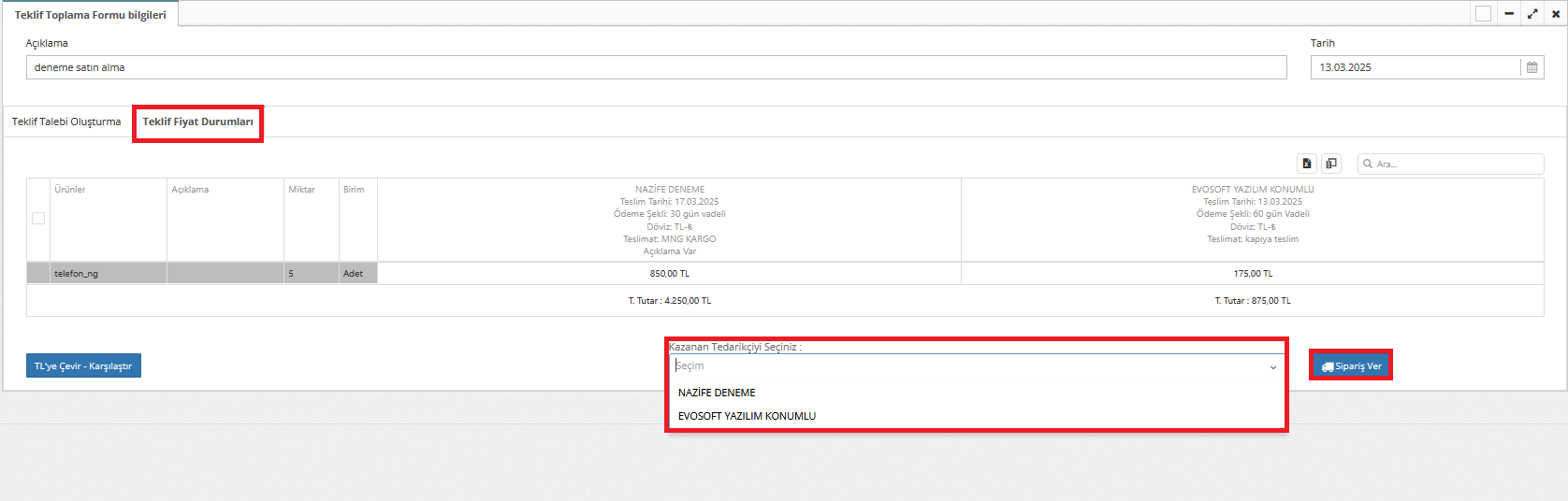Choose NAZİFE DENEME from supplier list
This screenshot has height=501, width=1568.
(717, 393)
